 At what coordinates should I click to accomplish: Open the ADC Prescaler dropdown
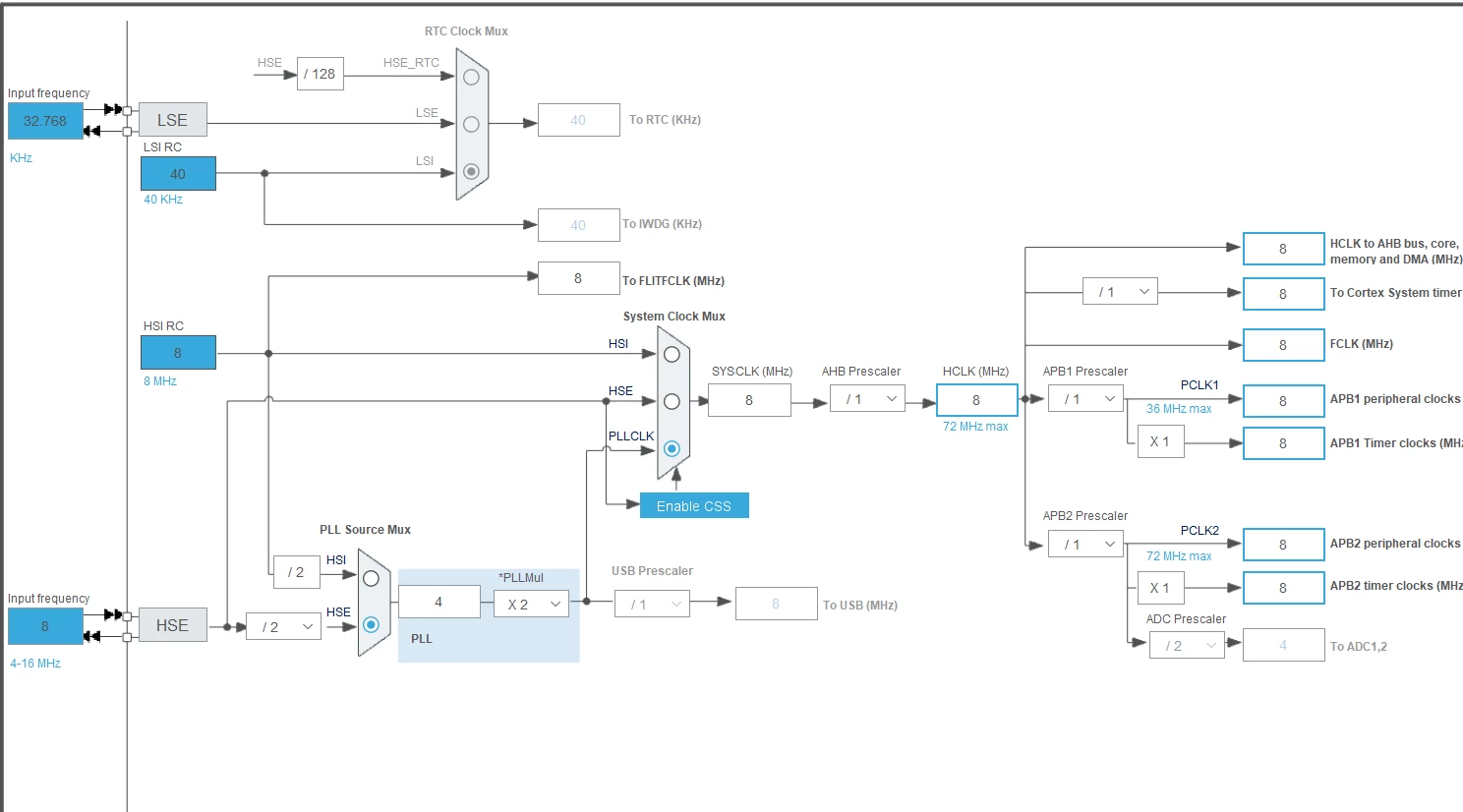coord(1187,645)
